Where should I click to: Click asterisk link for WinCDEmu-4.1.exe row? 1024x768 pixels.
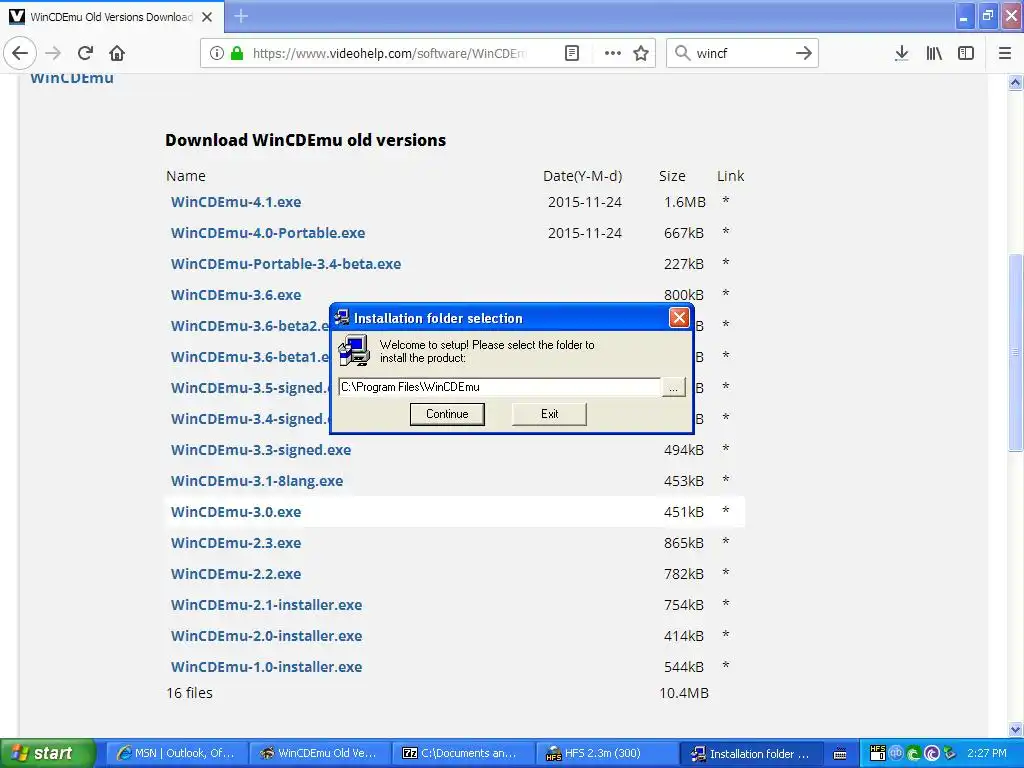tap(726, 200)
